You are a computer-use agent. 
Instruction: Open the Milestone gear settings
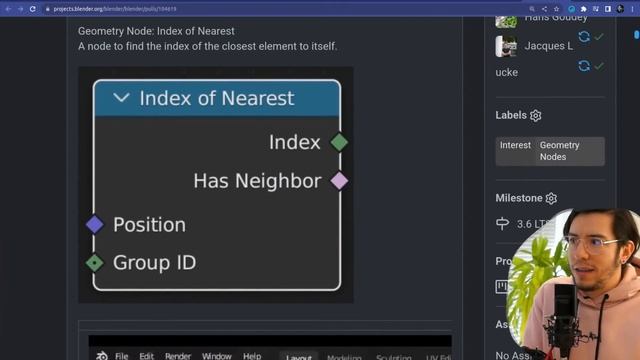(x=551, y=198)
